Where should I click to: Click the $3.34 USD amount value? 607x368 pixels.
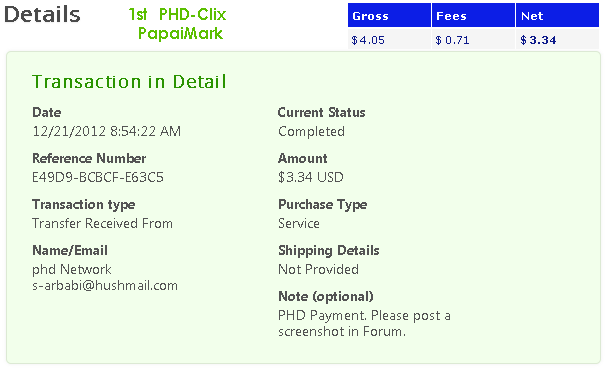pos(310,177)
